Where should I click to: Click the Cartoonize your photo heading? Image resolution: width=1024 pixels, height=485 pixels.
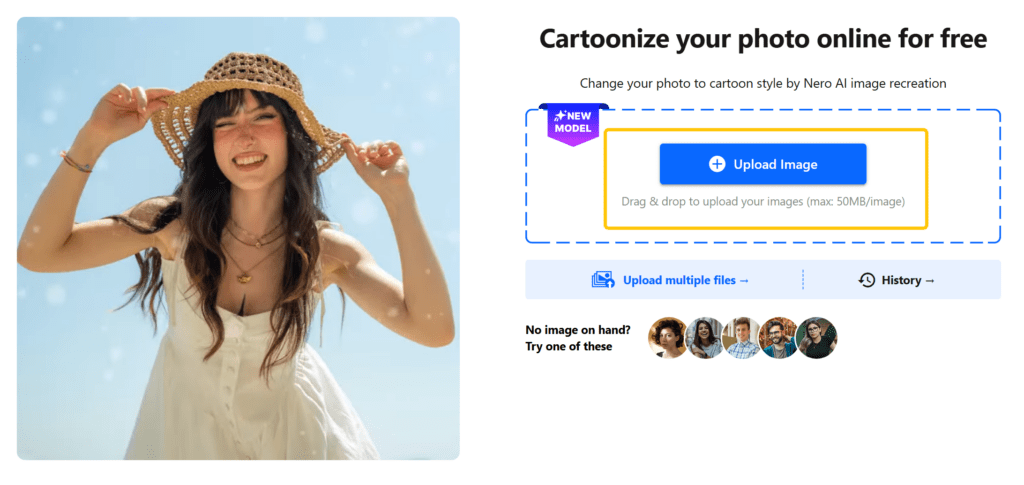pyautogui.click(x=763, y=39)
